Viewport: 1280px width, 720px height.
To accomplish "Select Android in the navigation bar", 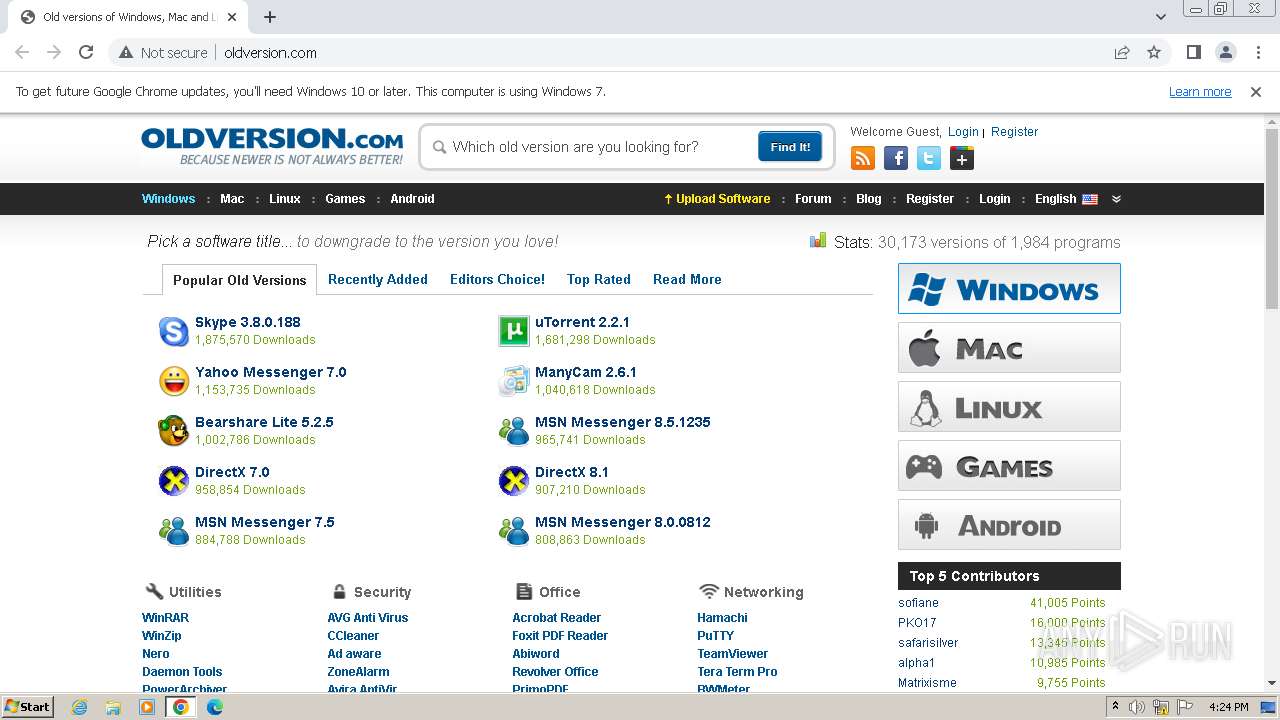I will (x=412, y=199).
